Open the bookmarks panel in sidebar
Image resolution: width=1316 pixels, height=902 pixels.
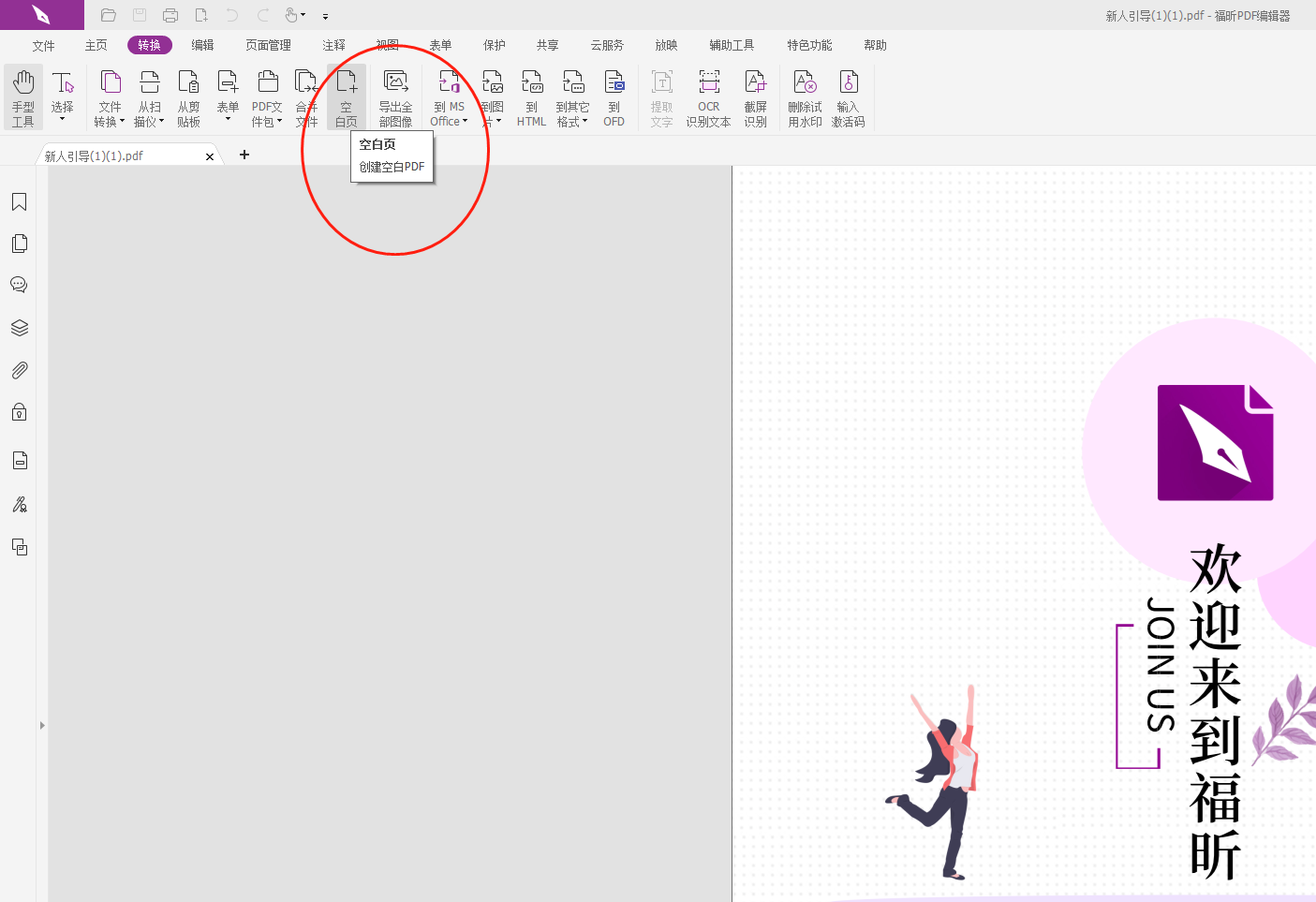19,202
